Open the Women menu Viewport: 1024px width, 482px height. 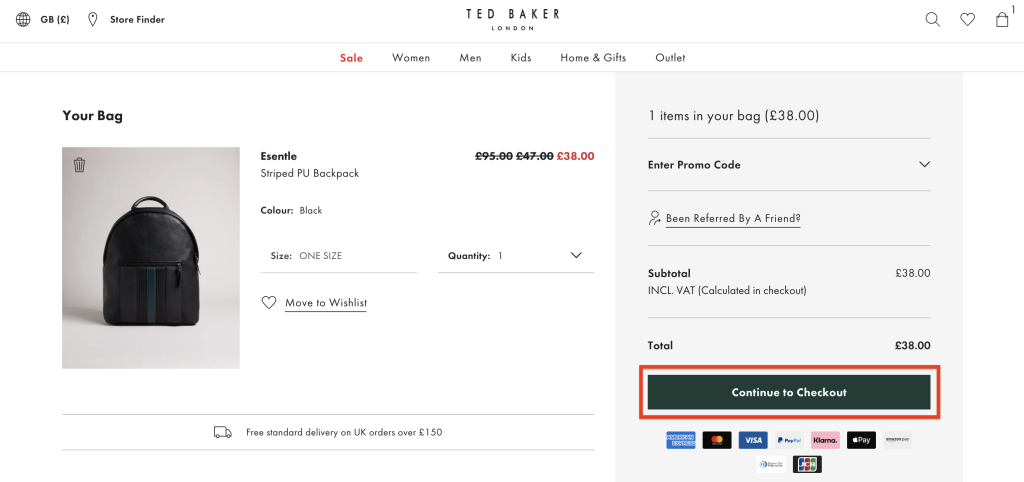point(411,57)
